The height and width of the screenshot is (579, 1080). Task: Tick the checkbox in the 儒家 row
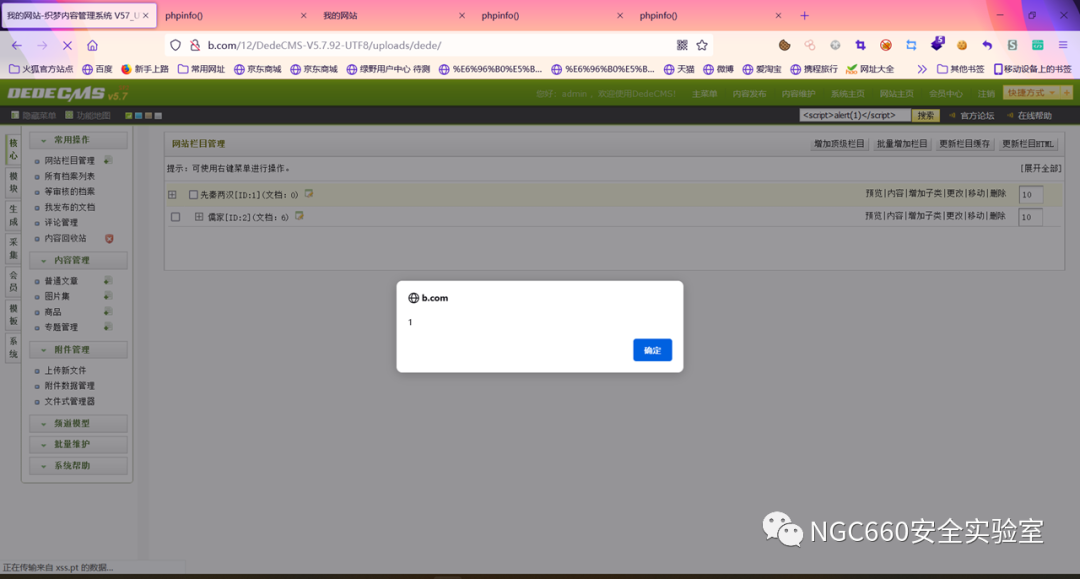tap(176, 217)
